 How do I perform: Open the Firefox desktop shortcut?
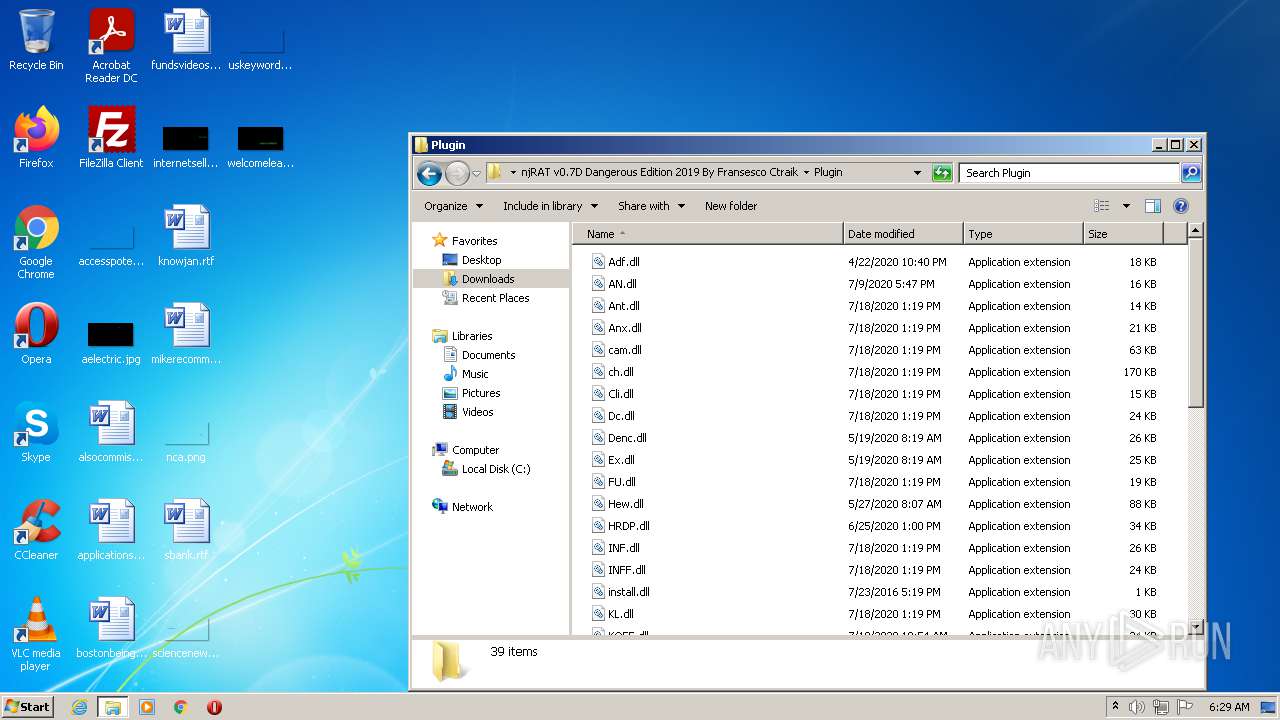[36, 138]
